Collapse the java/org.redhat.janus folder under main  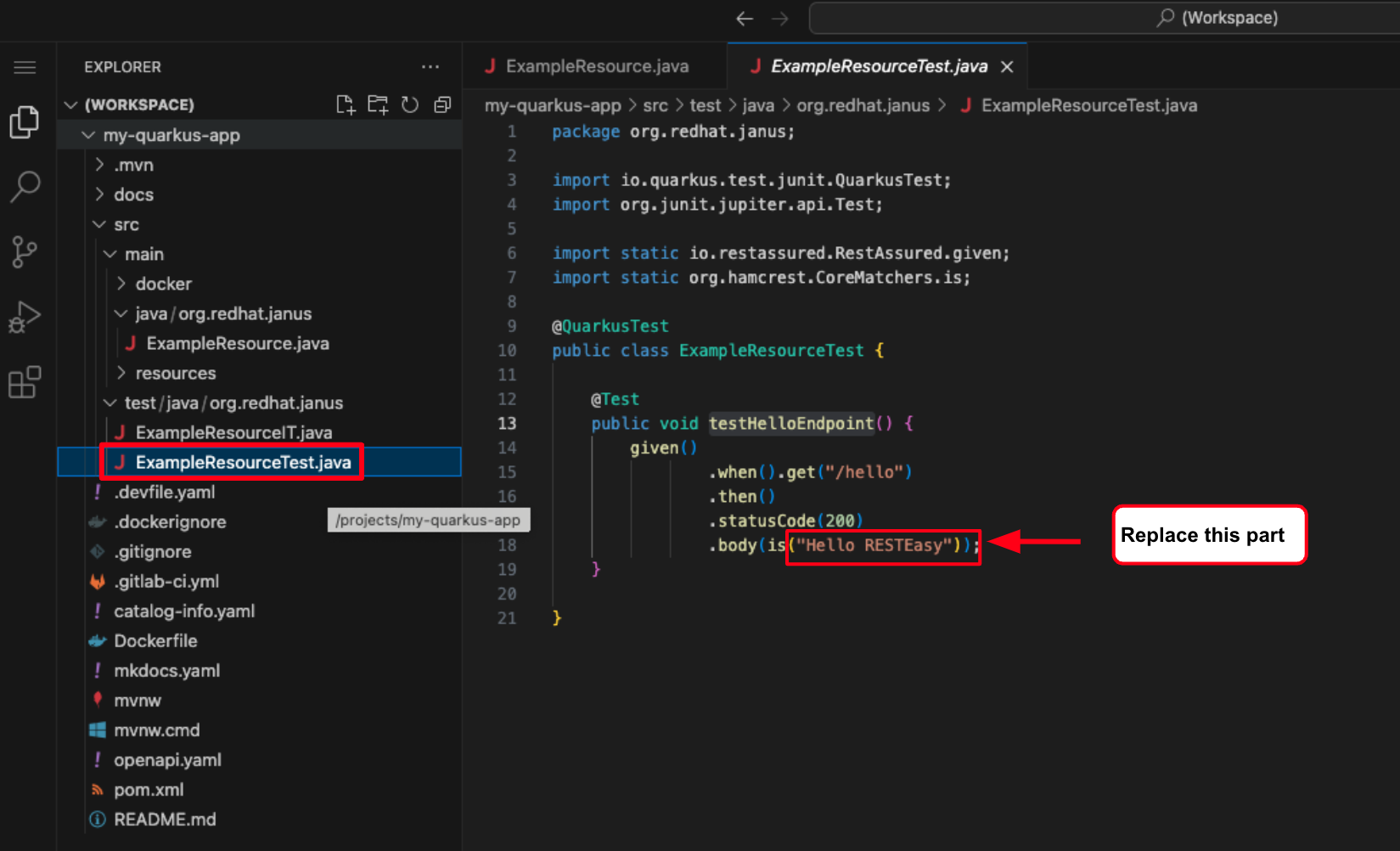259,313
